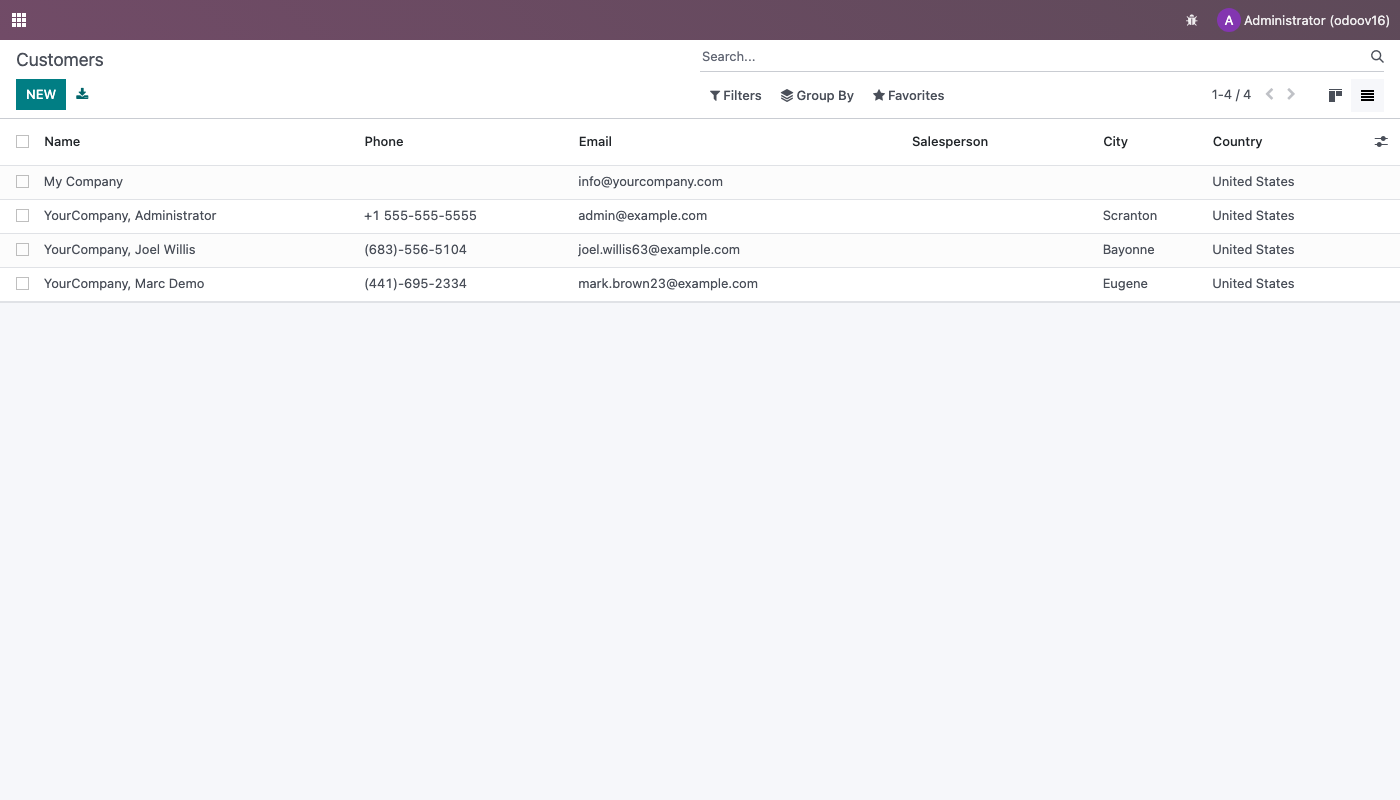Click the 1-4 / 4 pager counter
Image resolution: width=1400 pixels, height=800 pixels.
tap(1231, 95)
